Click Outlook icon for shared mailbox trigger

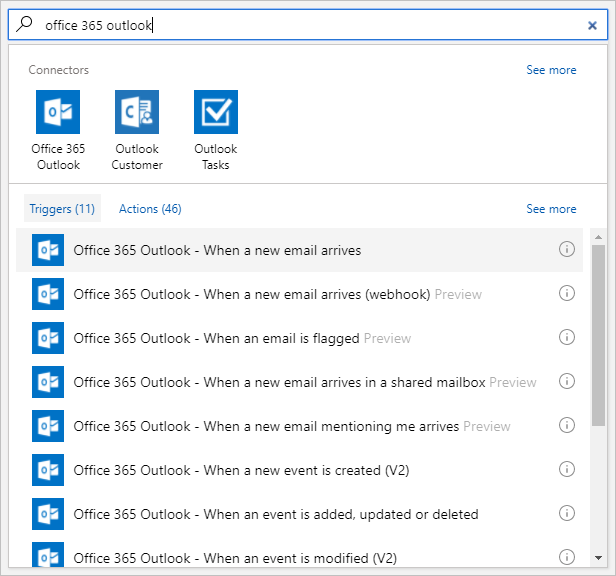click(48, 382)
